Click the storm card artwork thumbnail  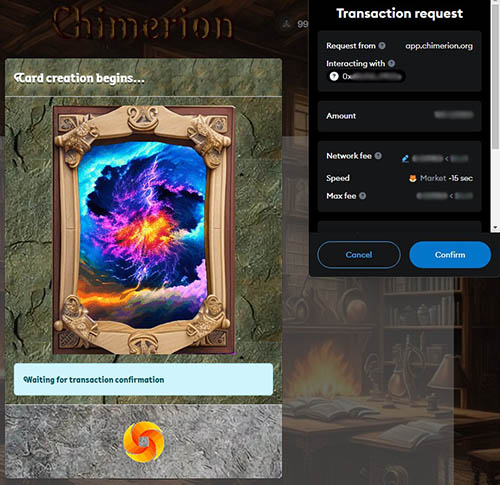(x=144, y=230)
